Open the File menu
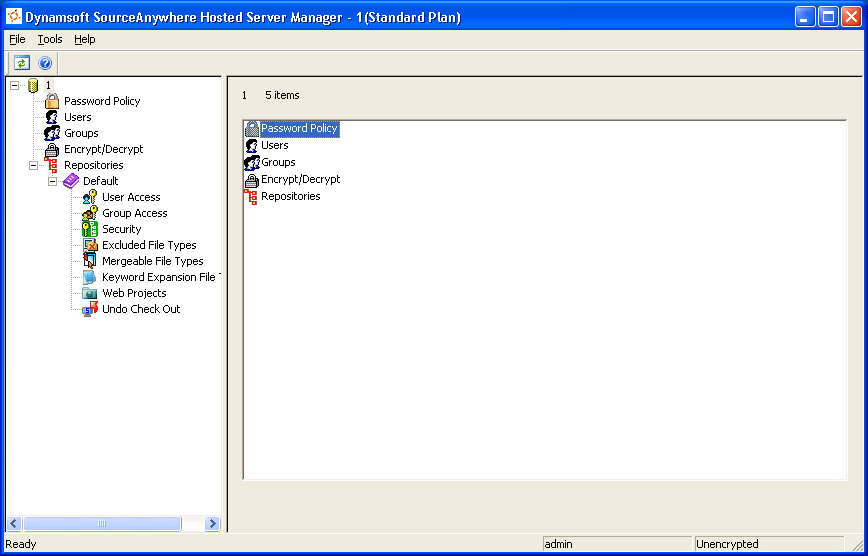868x556 pixels. [17, 39]
